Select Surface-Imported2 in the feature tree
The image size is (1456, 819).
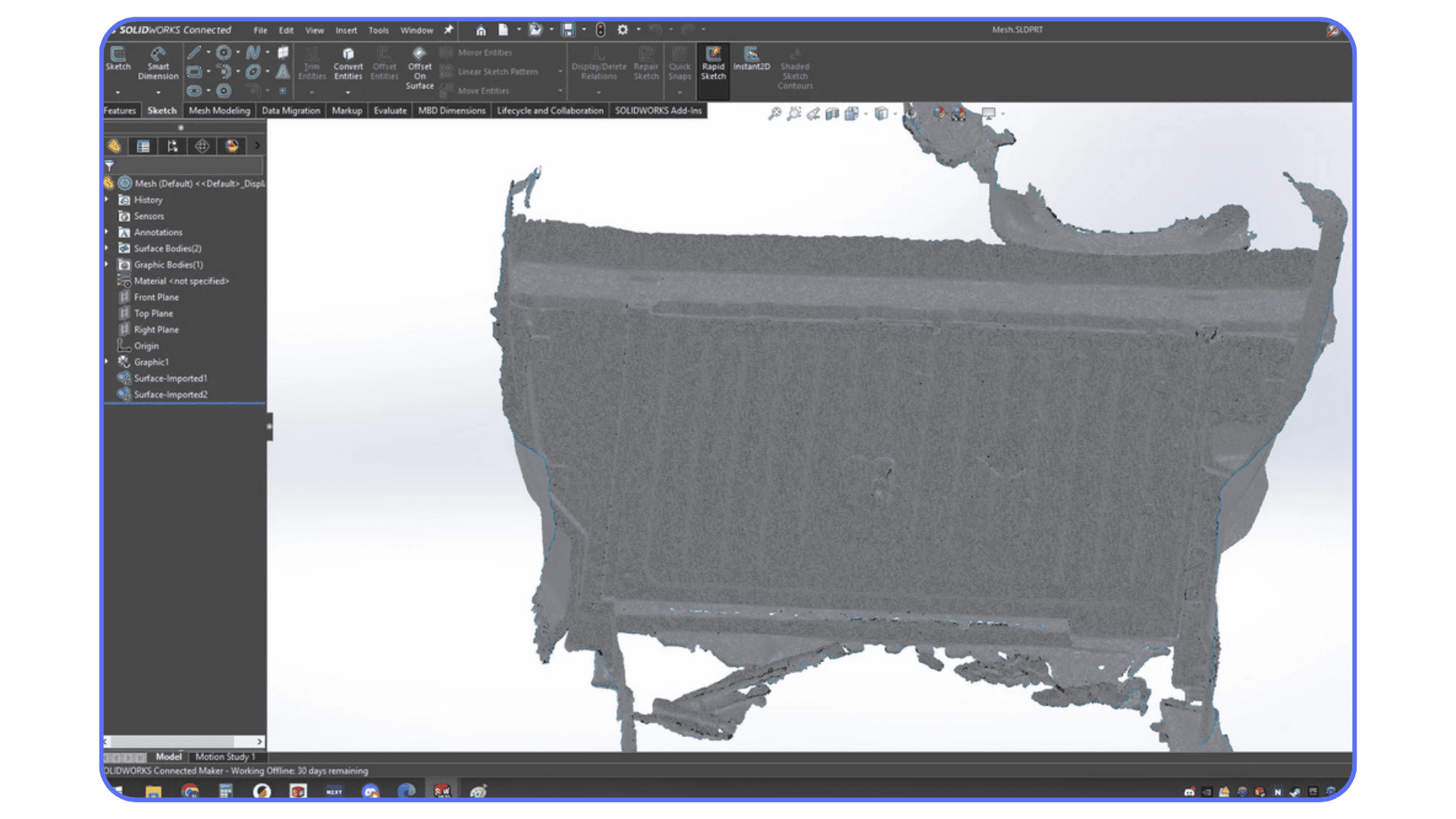pos(171,394)
